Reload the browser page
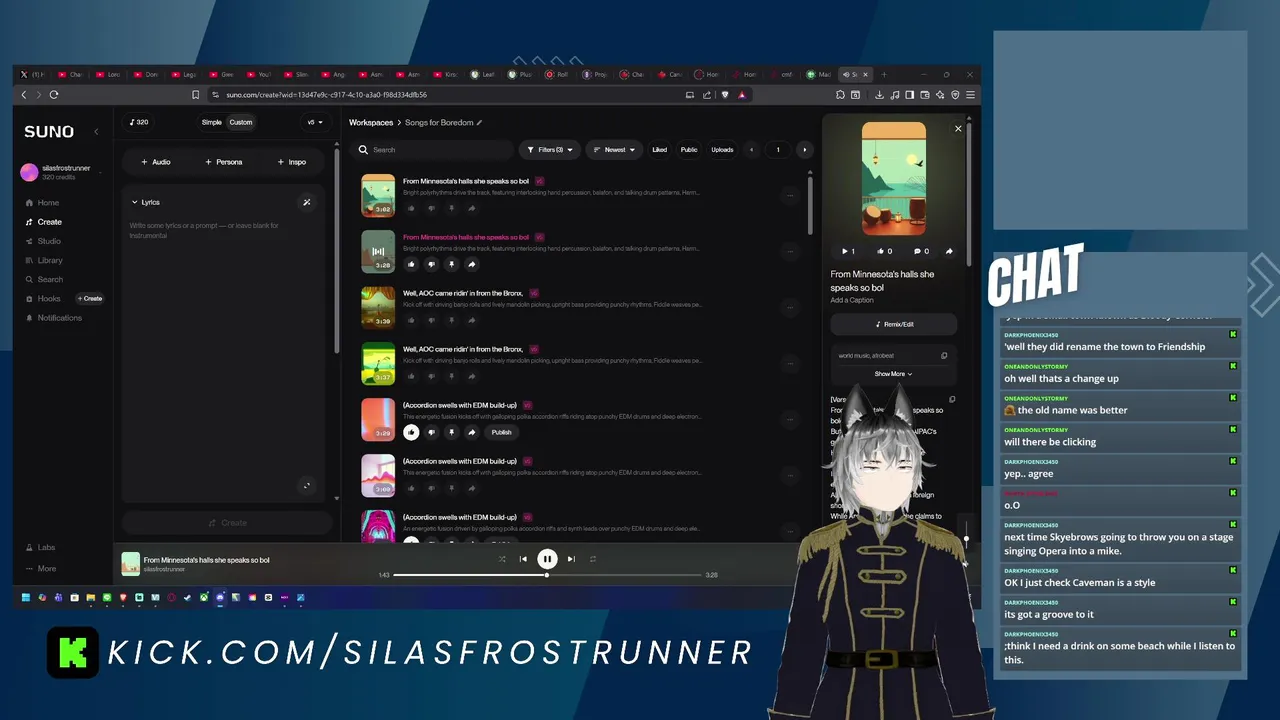This screenshot has height=720, width=1280. (54, 95)
